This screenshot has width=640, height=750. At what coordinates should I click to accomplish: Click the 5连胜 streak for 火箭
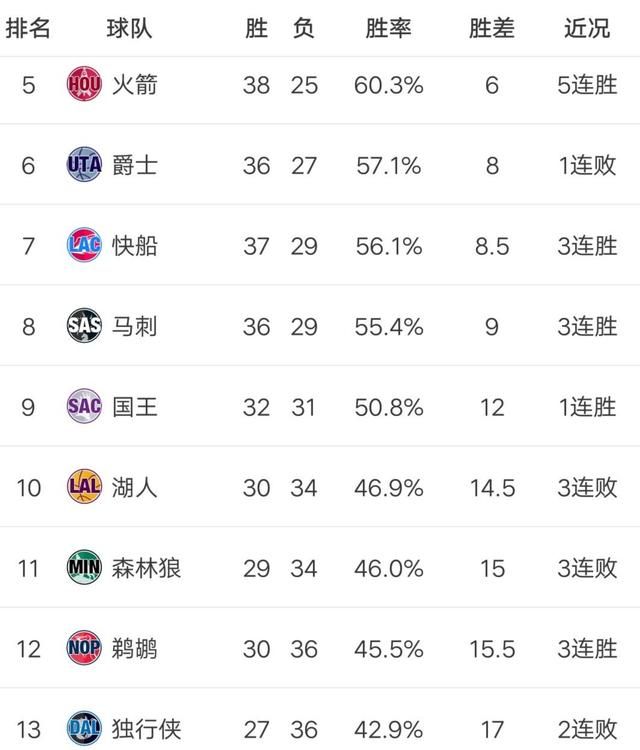tap(587, 85)
